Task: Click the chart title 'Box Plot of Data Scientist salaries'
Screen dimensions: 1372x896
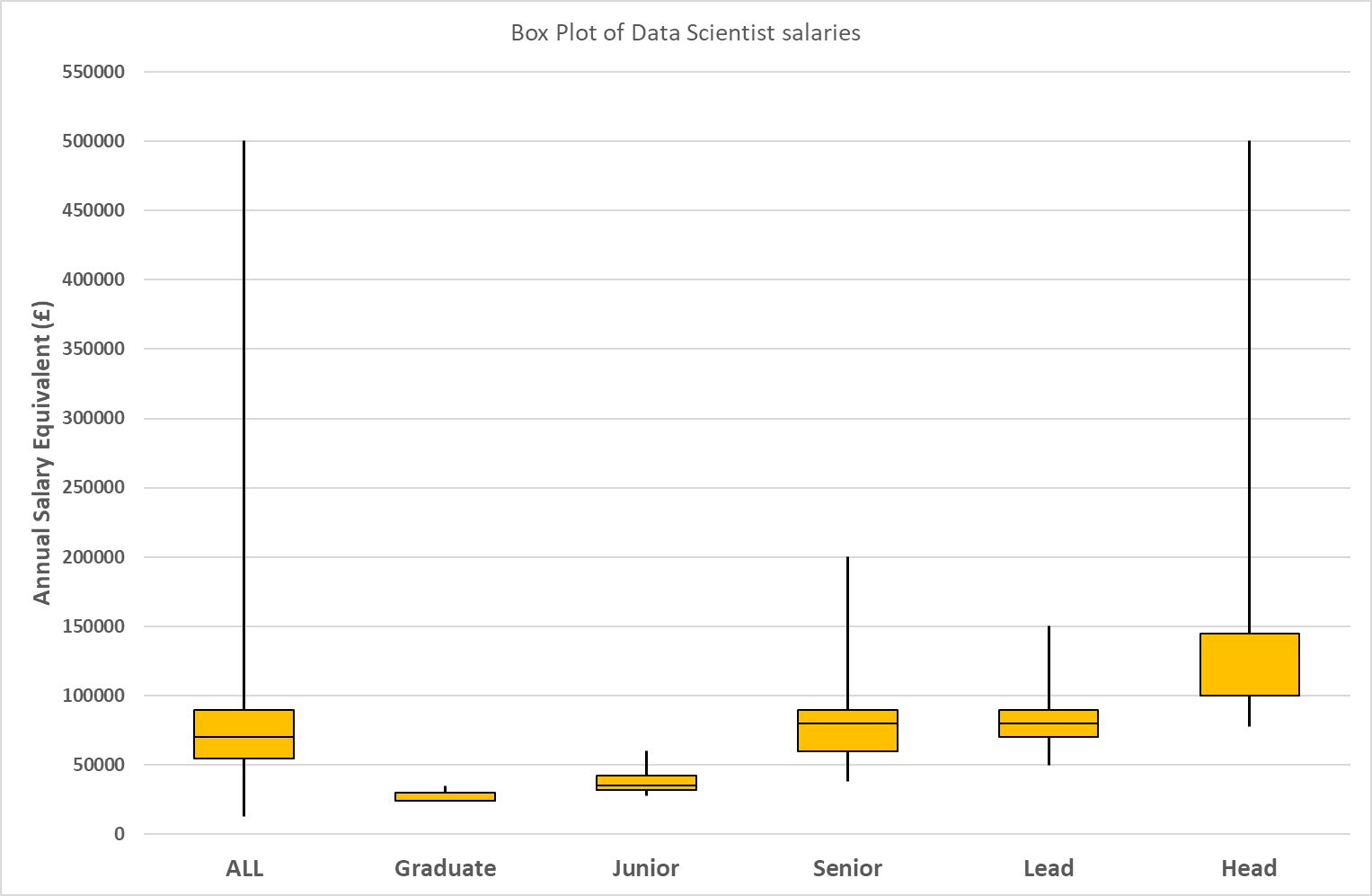Action: 686,33
